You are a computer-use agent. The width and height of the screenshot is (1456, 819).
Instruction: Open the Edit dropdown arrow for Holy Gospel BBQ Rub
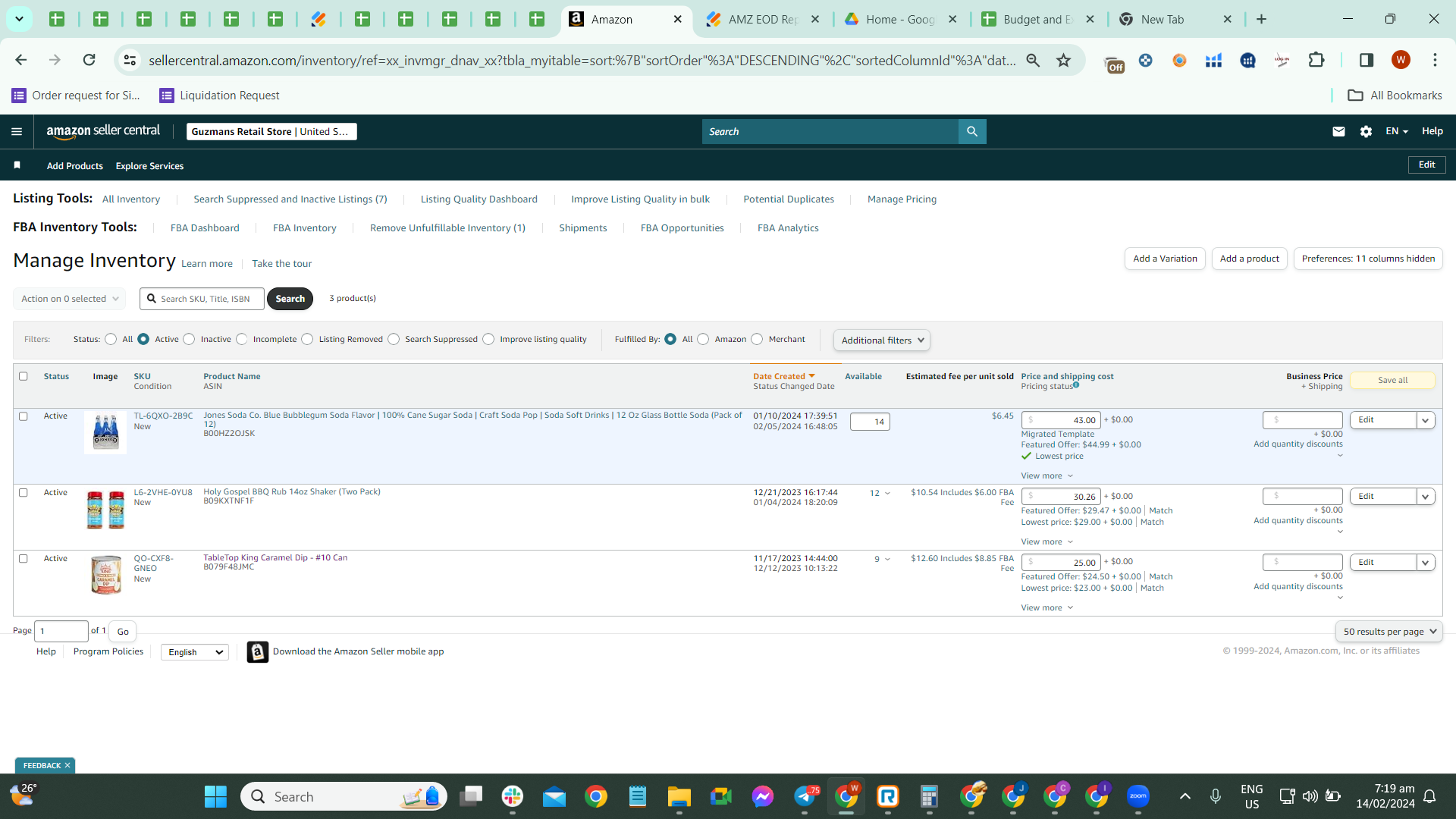(x=1426, y=497)
